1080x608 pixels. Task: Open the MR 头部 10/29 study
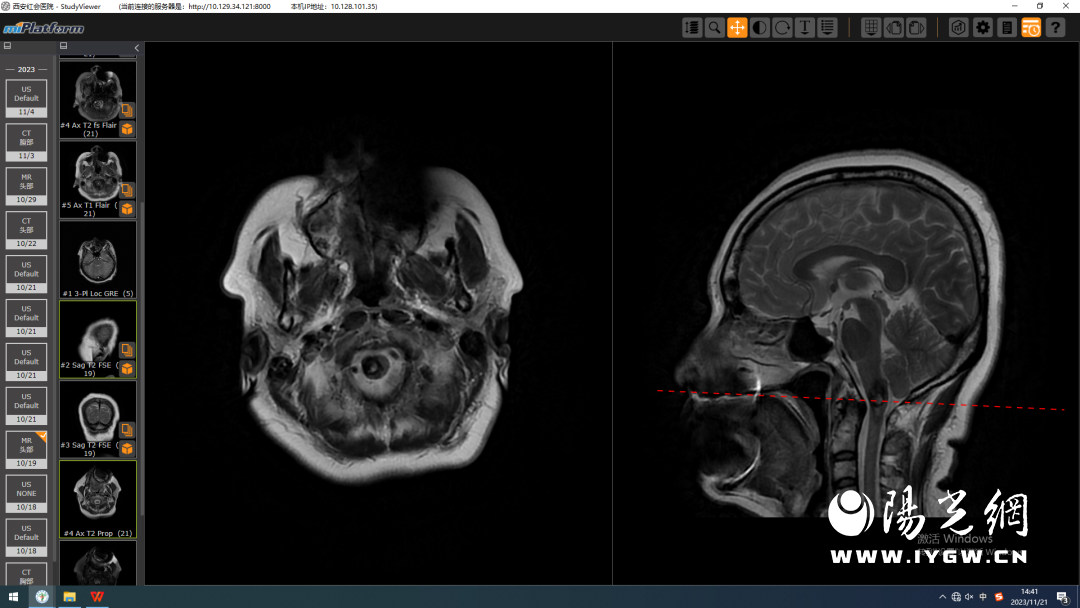[x=26, y=187]
